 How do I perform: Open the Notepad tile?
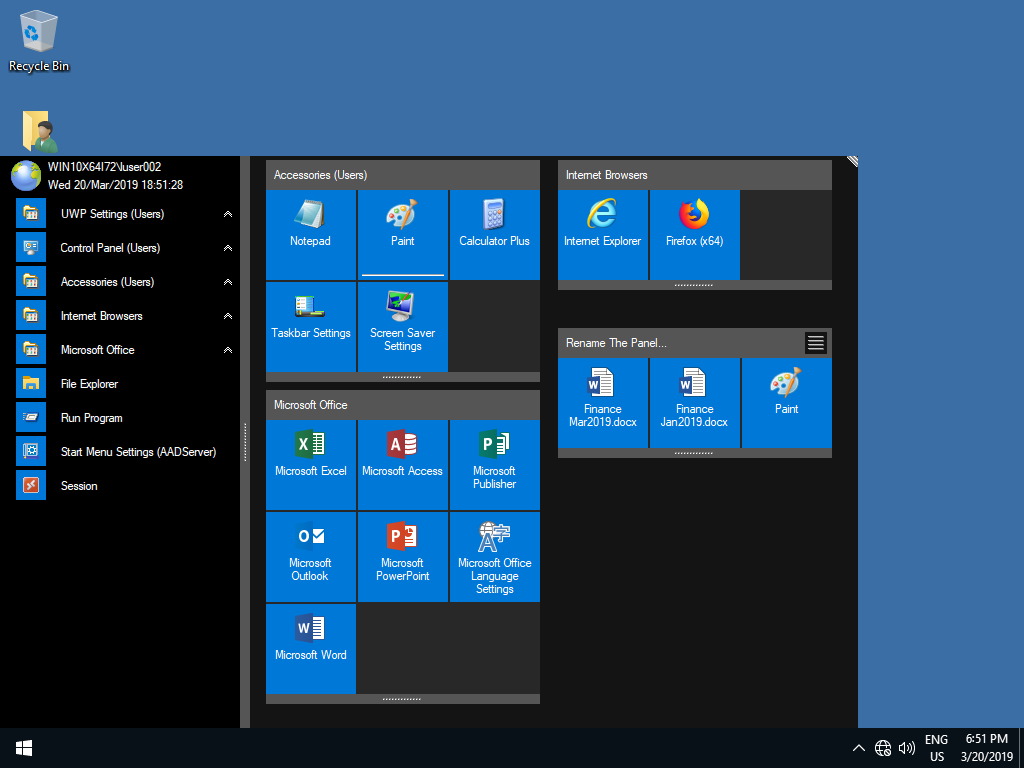coord(310,225)
